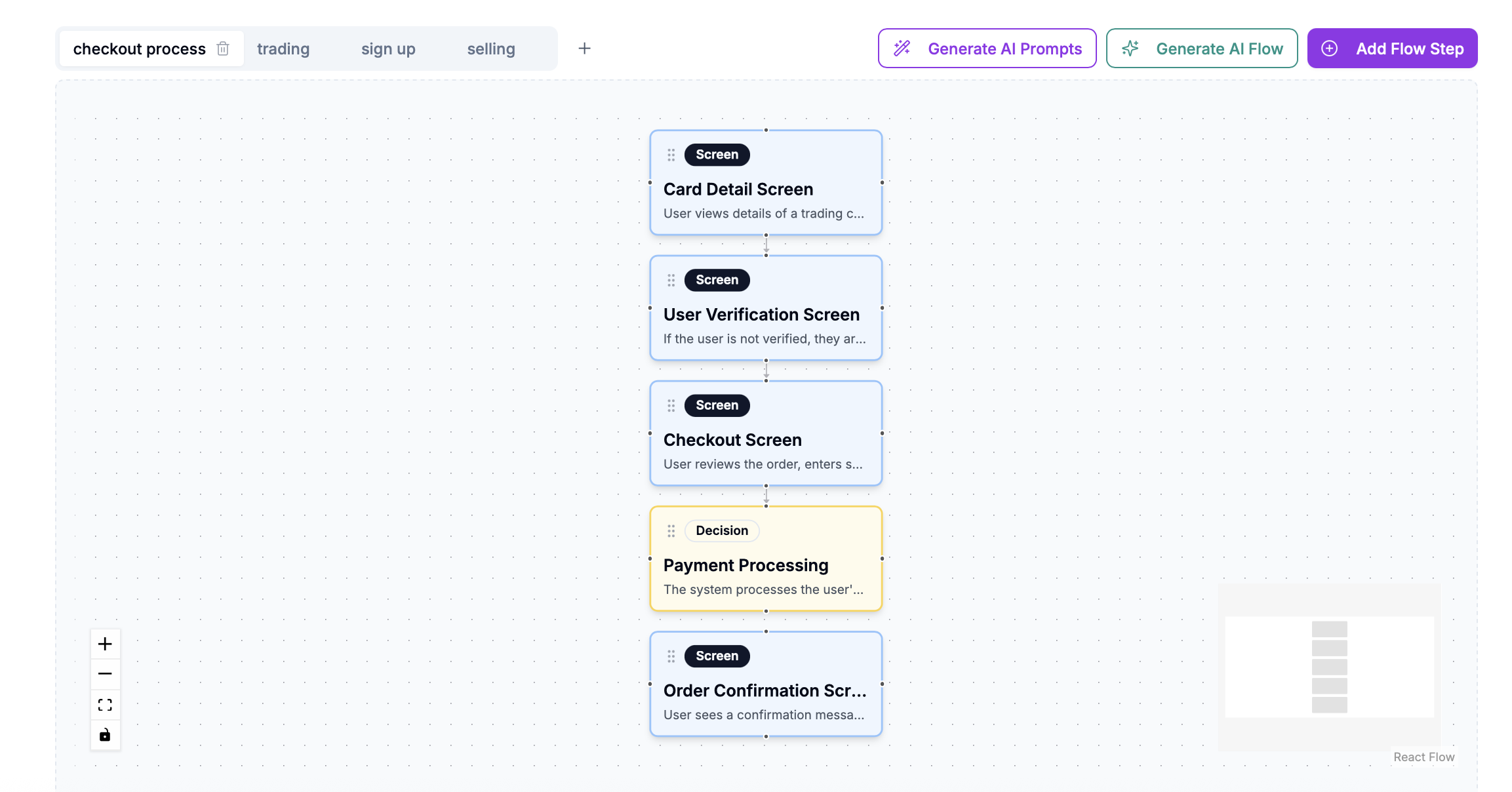Click drag handle on Card Detail Screen node
Screen dimensions: 1512x792
(671, 155)
